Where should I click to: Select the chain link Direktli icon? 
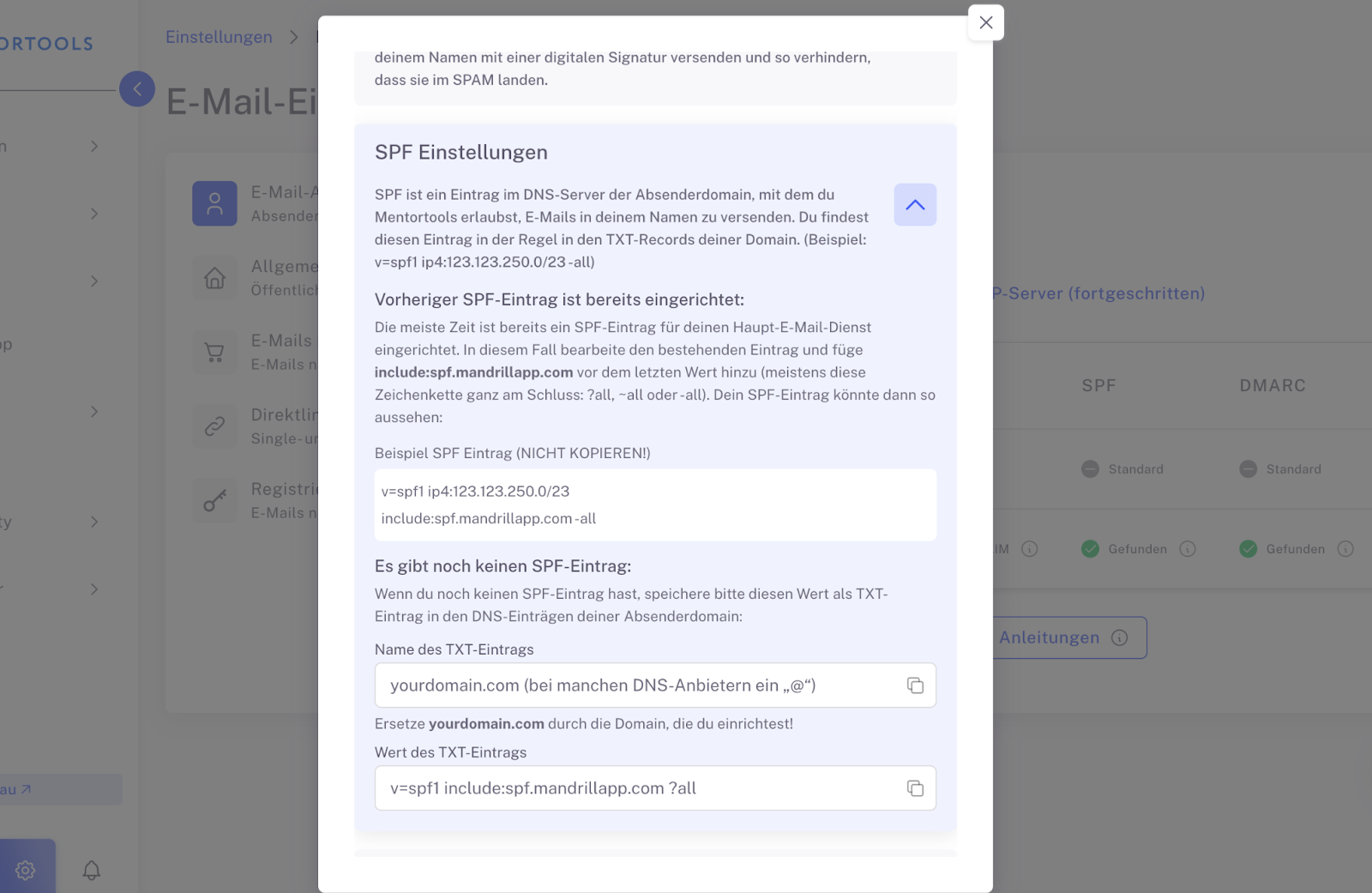pyautogui.click(x=214, y=426)
